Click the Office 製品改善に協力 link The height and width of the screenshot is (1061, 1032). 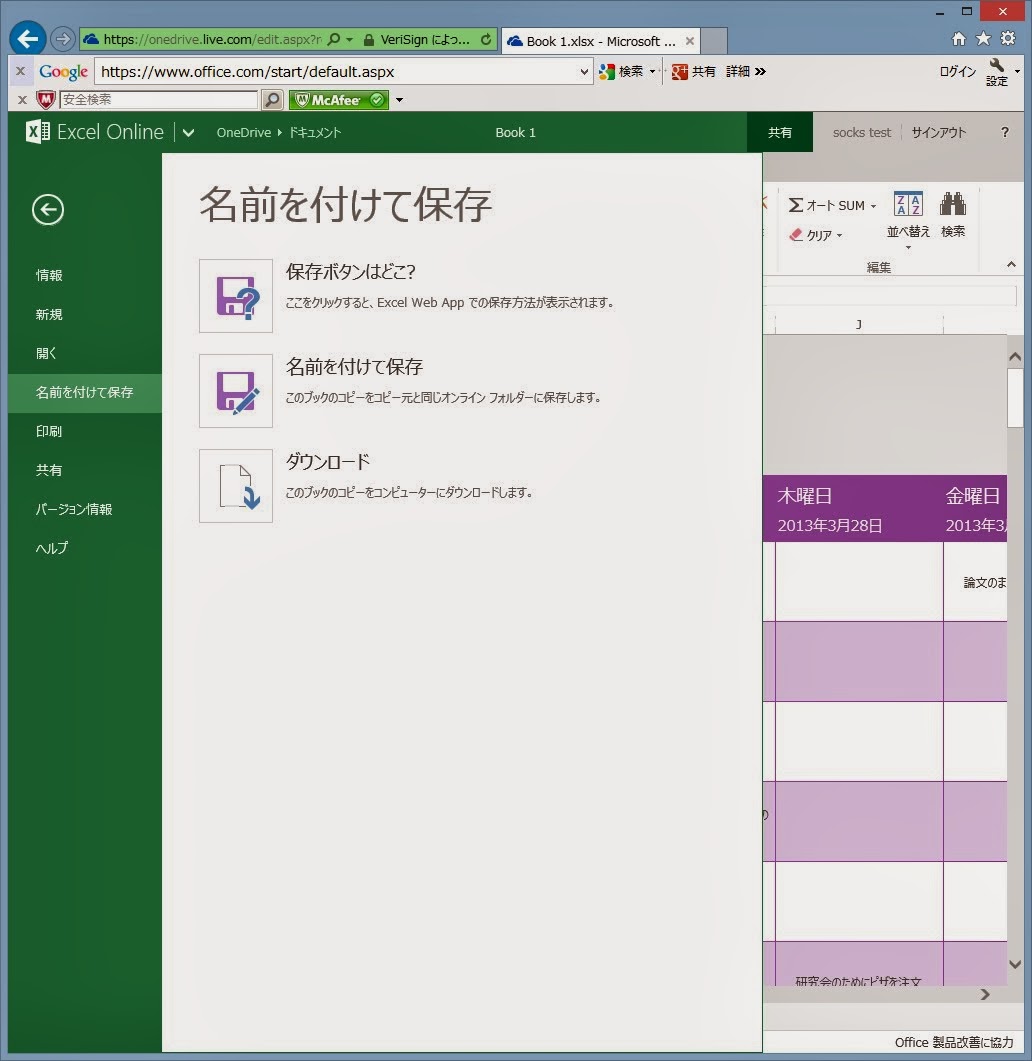click(954, 1042)
